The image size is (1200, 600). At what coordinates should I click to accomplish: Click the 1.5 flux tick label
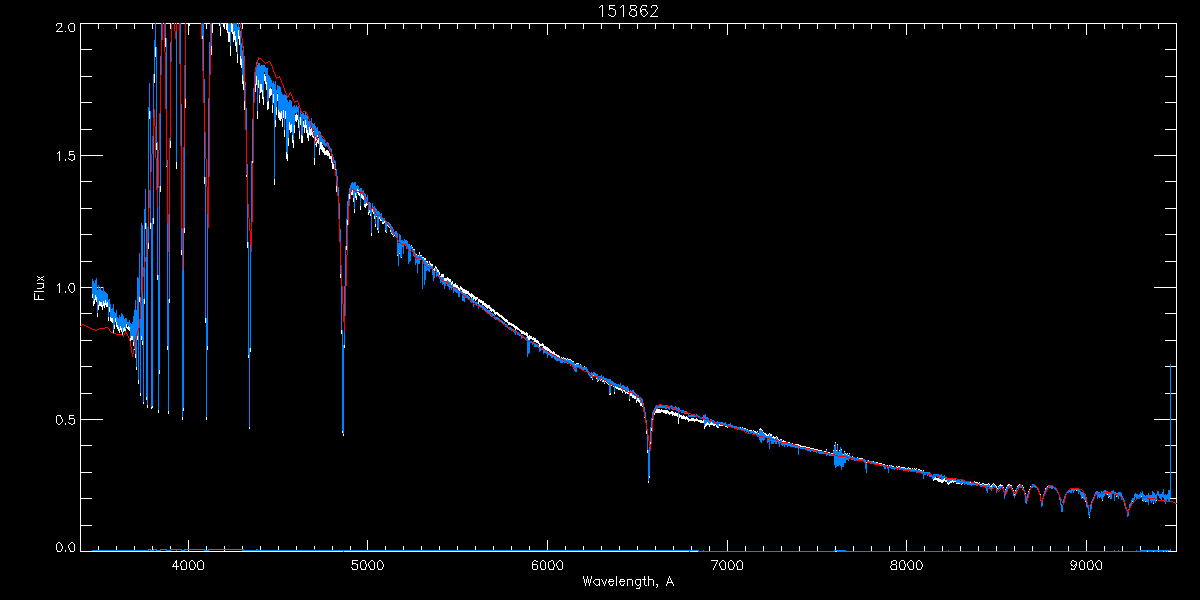click(65, 157)
